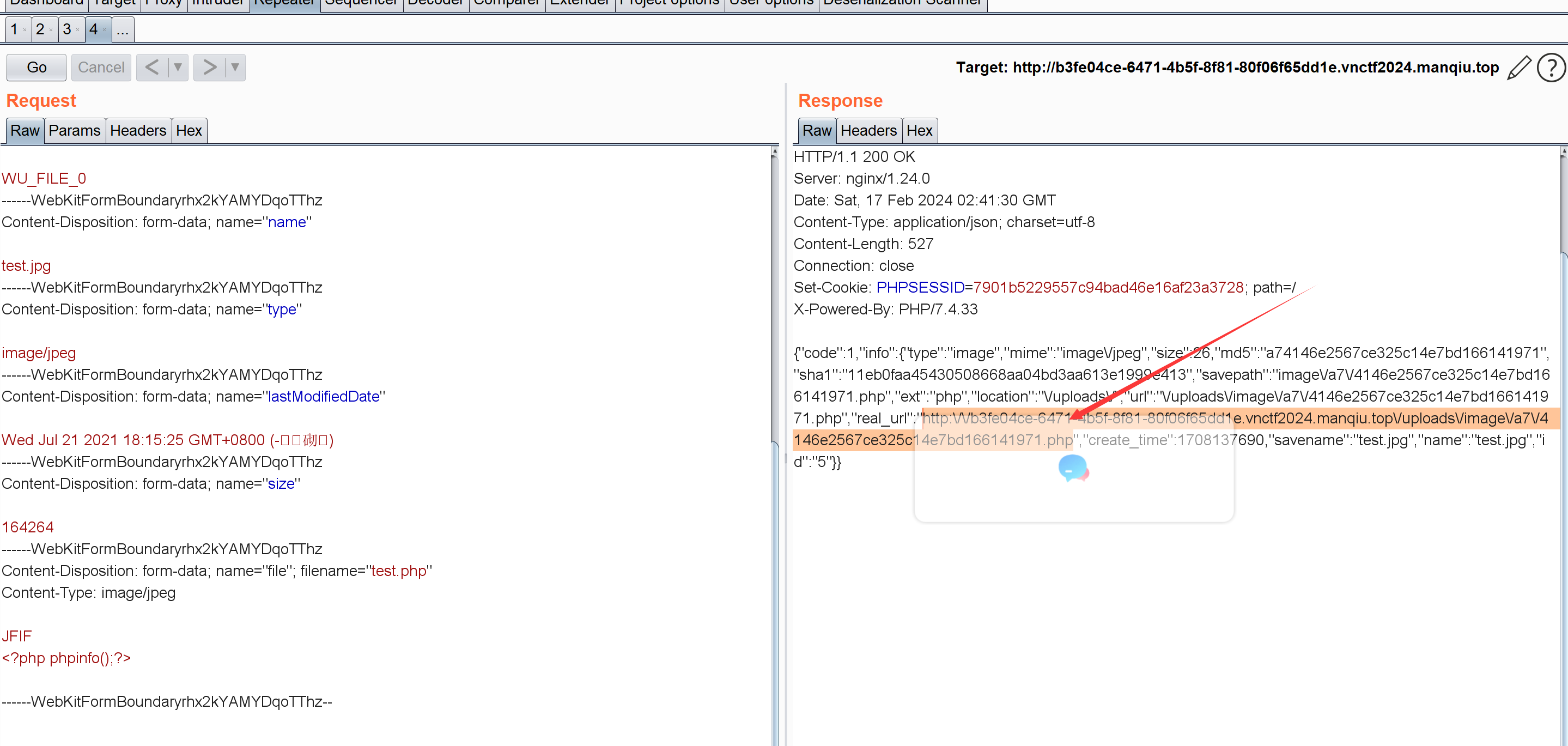Click '<?php phpinfo();?>' payload line
The image size is (1568, 746).
(x=66, y=658)
